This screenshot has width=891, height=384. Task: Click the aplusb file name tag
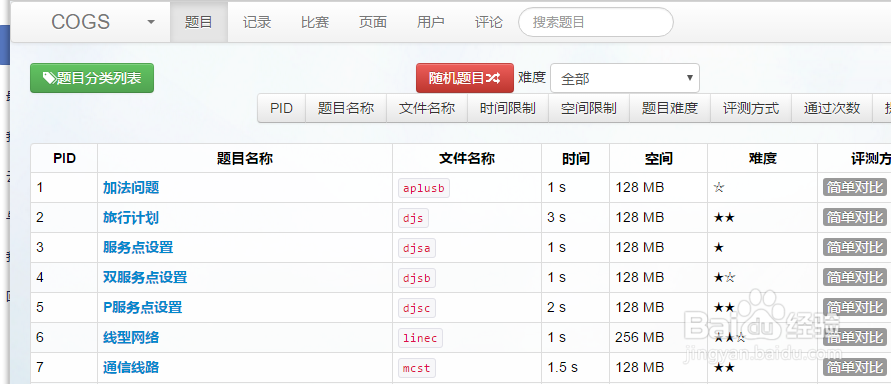click(x=424, y=188)
